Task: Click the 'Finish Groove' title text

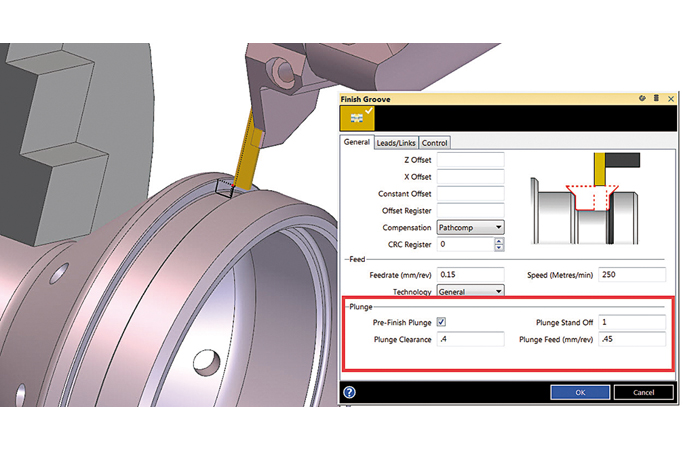Action: pyautogui.click(x=365, y=99)
